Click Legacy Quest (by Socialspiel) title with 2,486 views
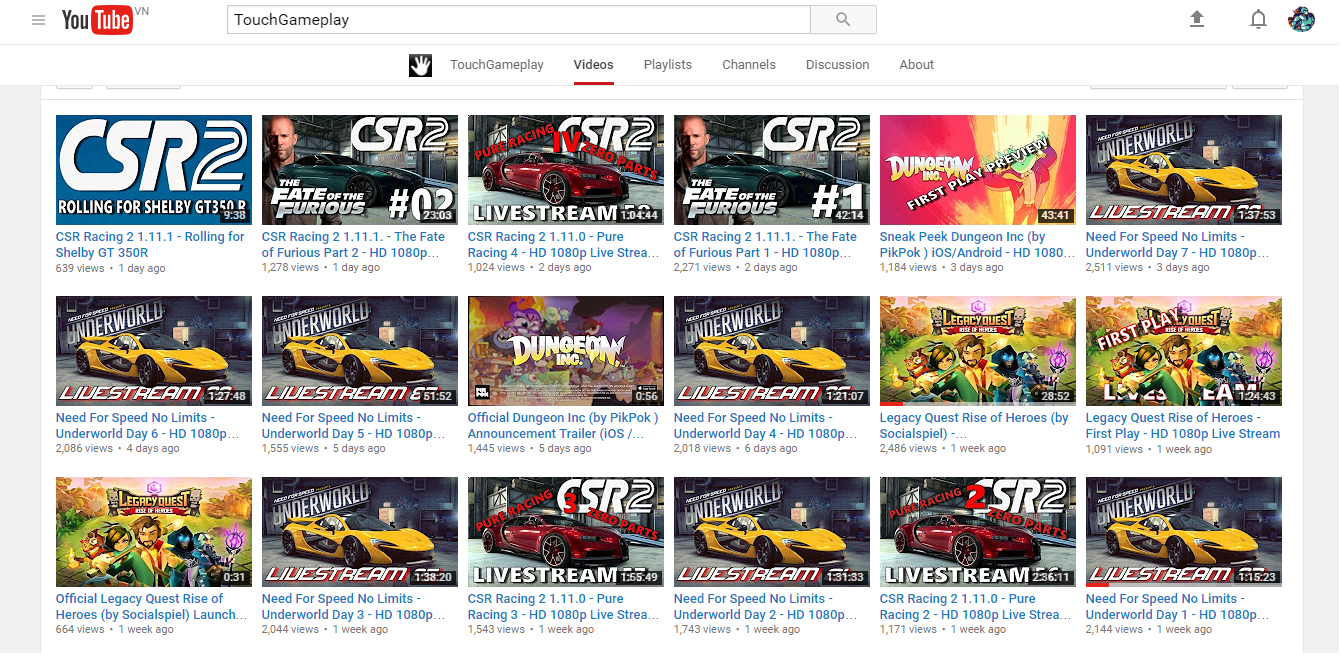 974,426
